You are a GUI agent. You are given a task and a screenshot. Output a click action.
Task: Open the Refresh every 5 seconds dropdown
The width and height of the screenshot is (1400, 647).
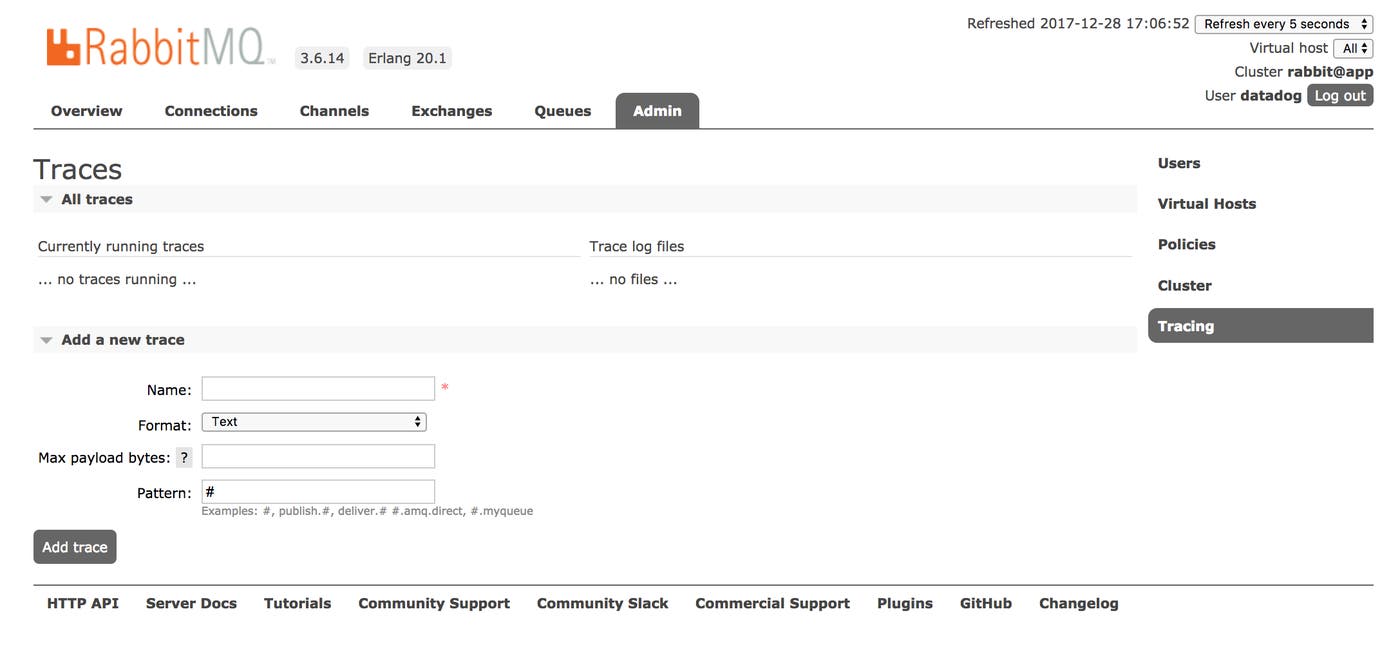click(1284, 23)
